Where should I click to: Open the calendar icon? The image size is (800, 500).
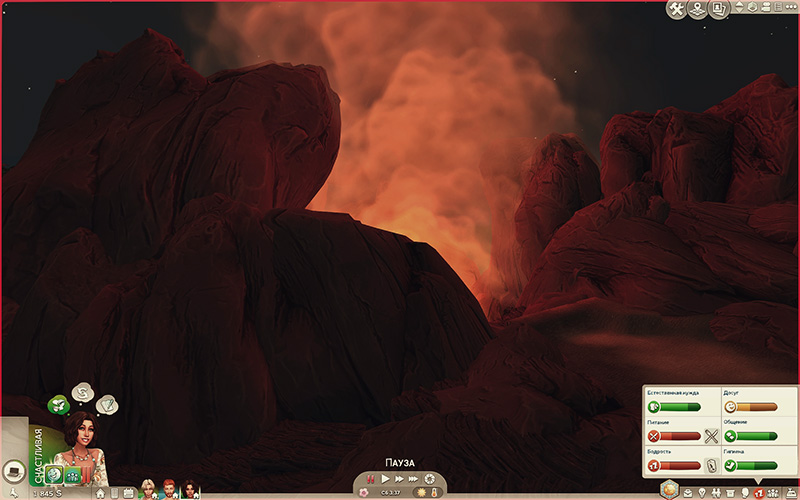128,493
